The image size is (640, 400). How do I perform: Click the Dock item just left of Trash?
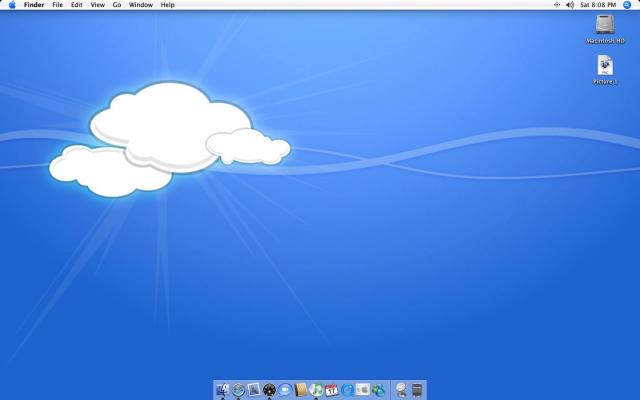pyautogui.click(x=401, y=390)
